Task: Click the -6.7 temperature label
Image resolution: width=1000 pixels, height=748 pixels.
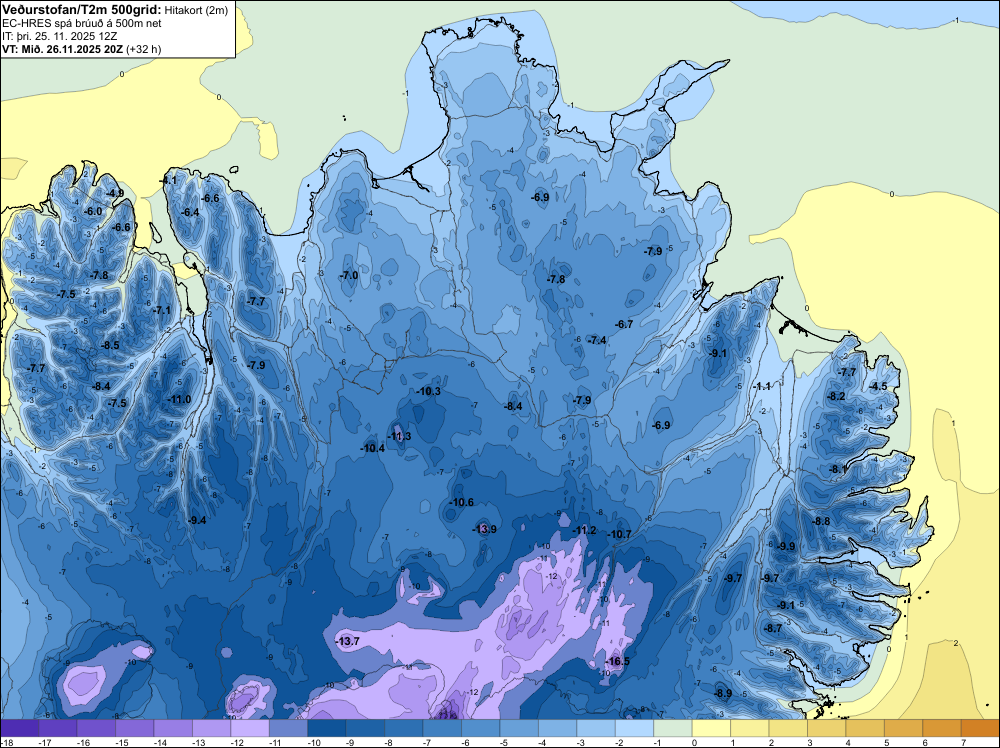Action: [624, 324]
